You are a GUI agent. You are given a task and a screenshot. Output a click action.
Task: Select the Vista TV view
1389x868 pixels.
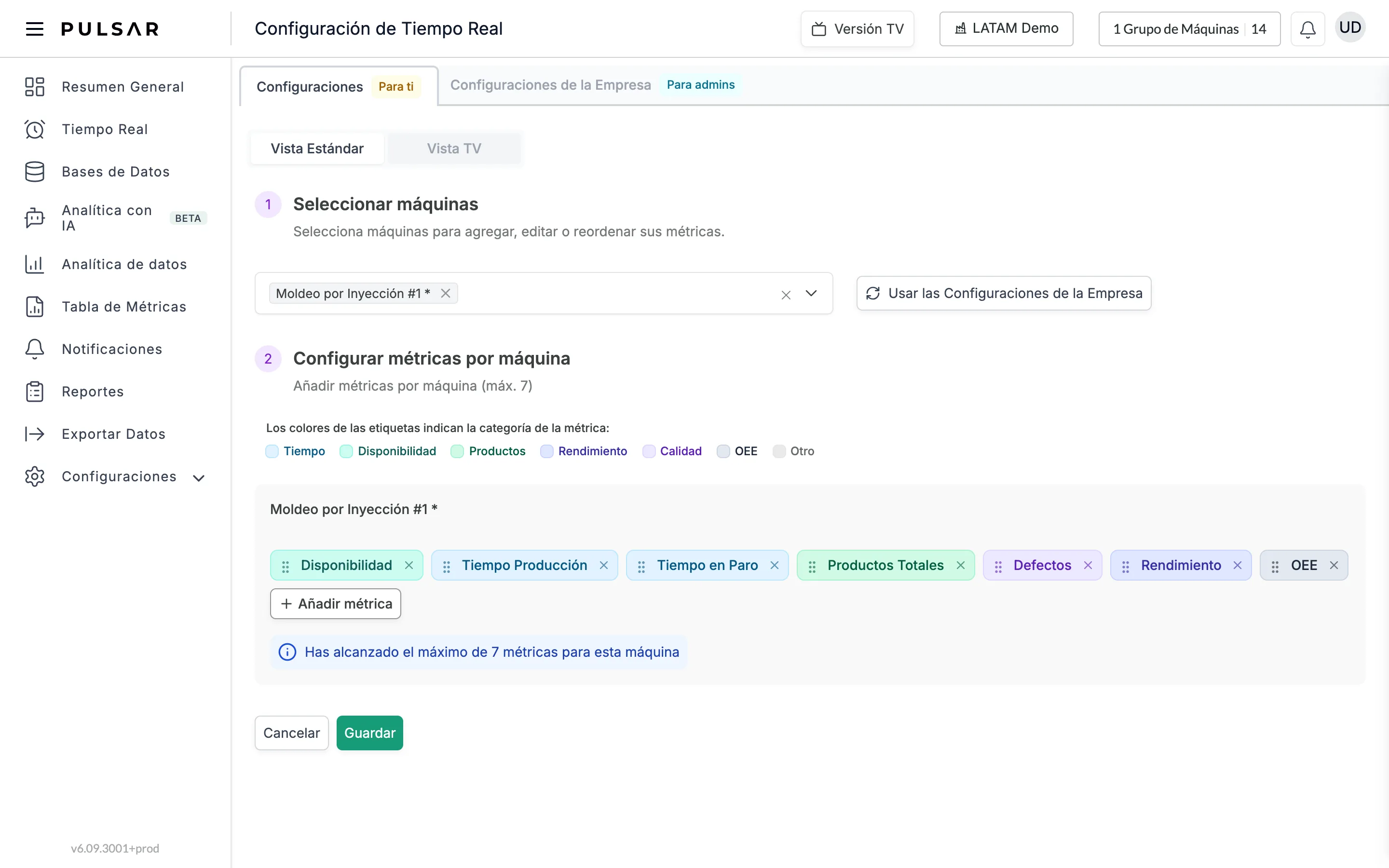click(454, 149)
